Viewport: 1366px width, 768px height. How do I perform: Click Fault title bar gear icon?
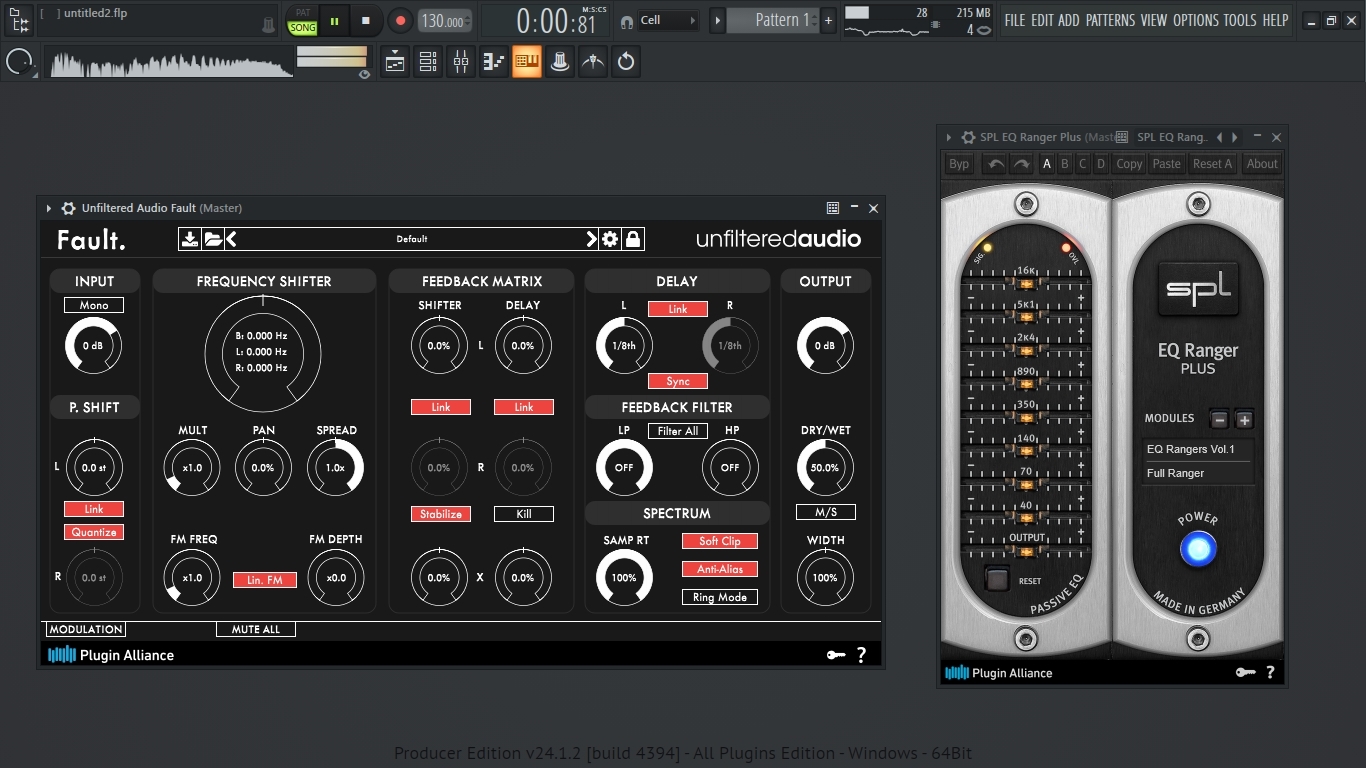[x=68, y=208]
